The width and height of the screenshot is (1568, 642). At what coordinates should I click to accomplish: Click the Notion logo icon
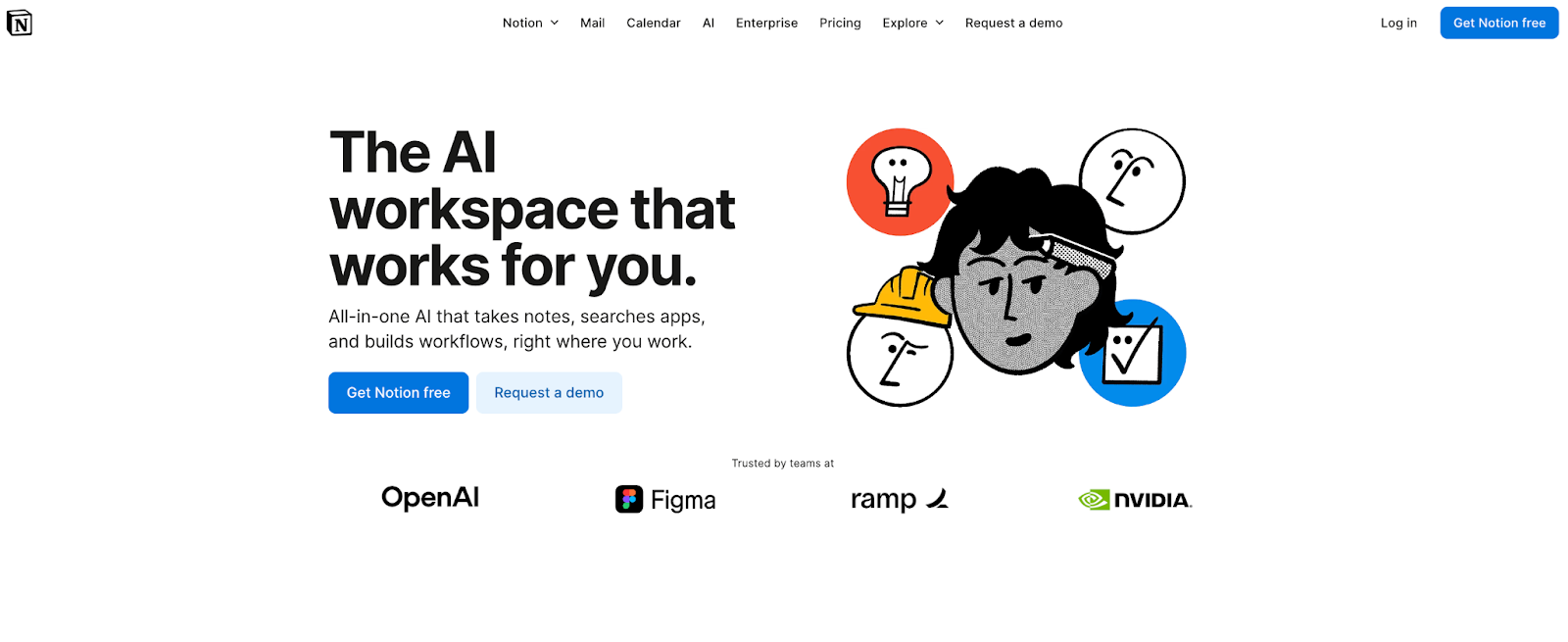20,23
